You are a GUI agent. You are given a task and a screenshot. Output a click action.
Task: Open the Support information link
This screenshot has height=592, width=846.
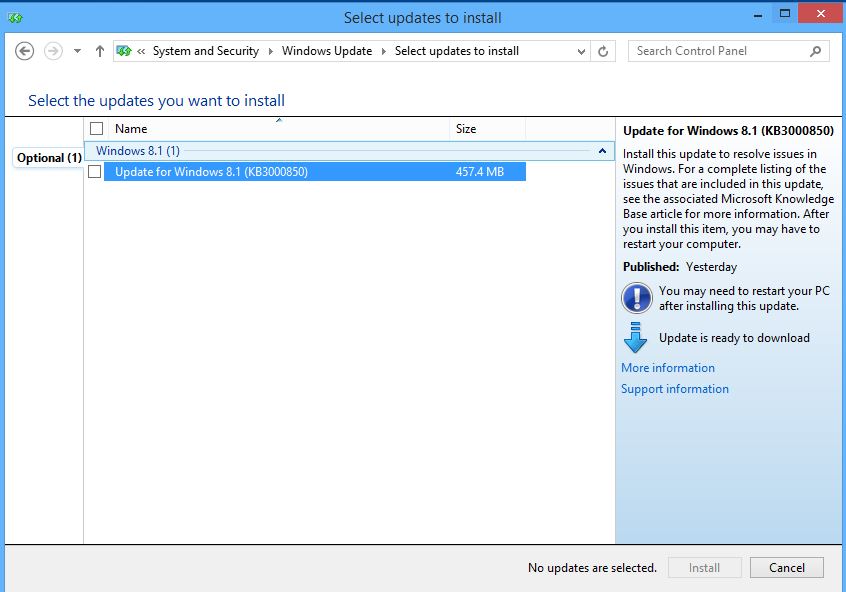675,389
